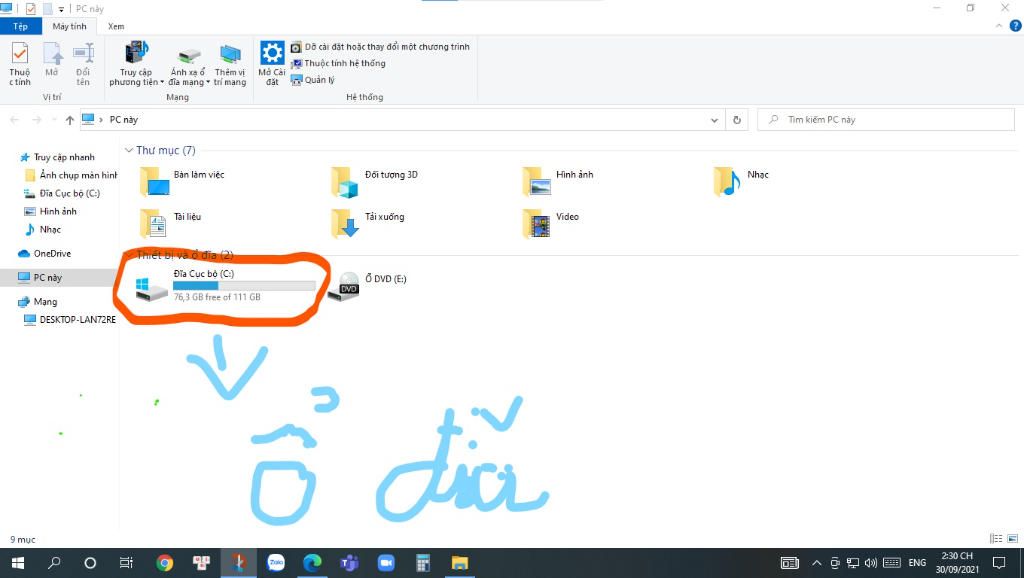This screenshot has height=578, width=1024.
Task: Switch to the Máy tính tab
Action: (69, 26)
